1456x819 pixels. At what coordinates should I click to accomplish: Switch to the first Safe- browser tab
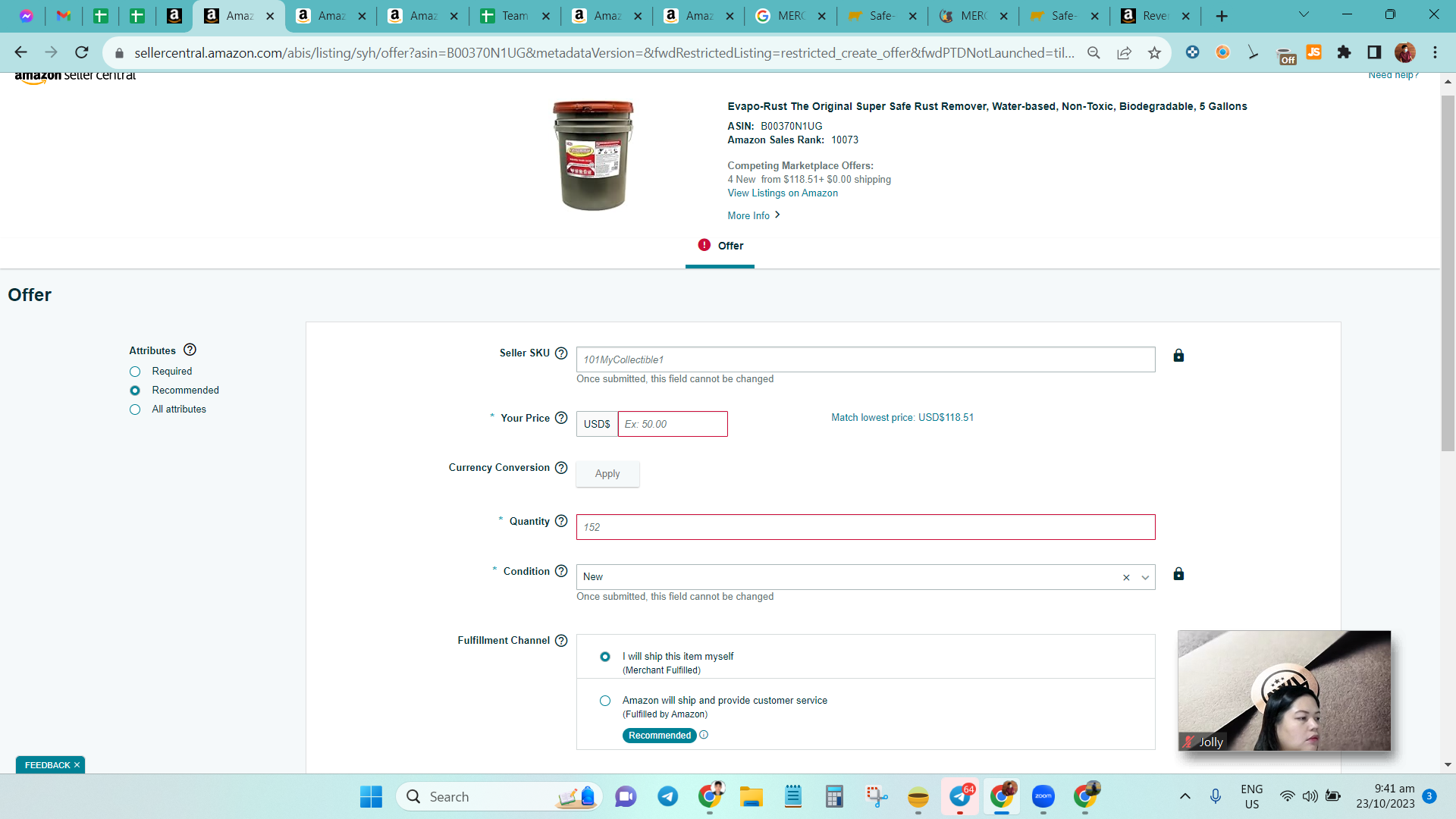coord(882,16)
